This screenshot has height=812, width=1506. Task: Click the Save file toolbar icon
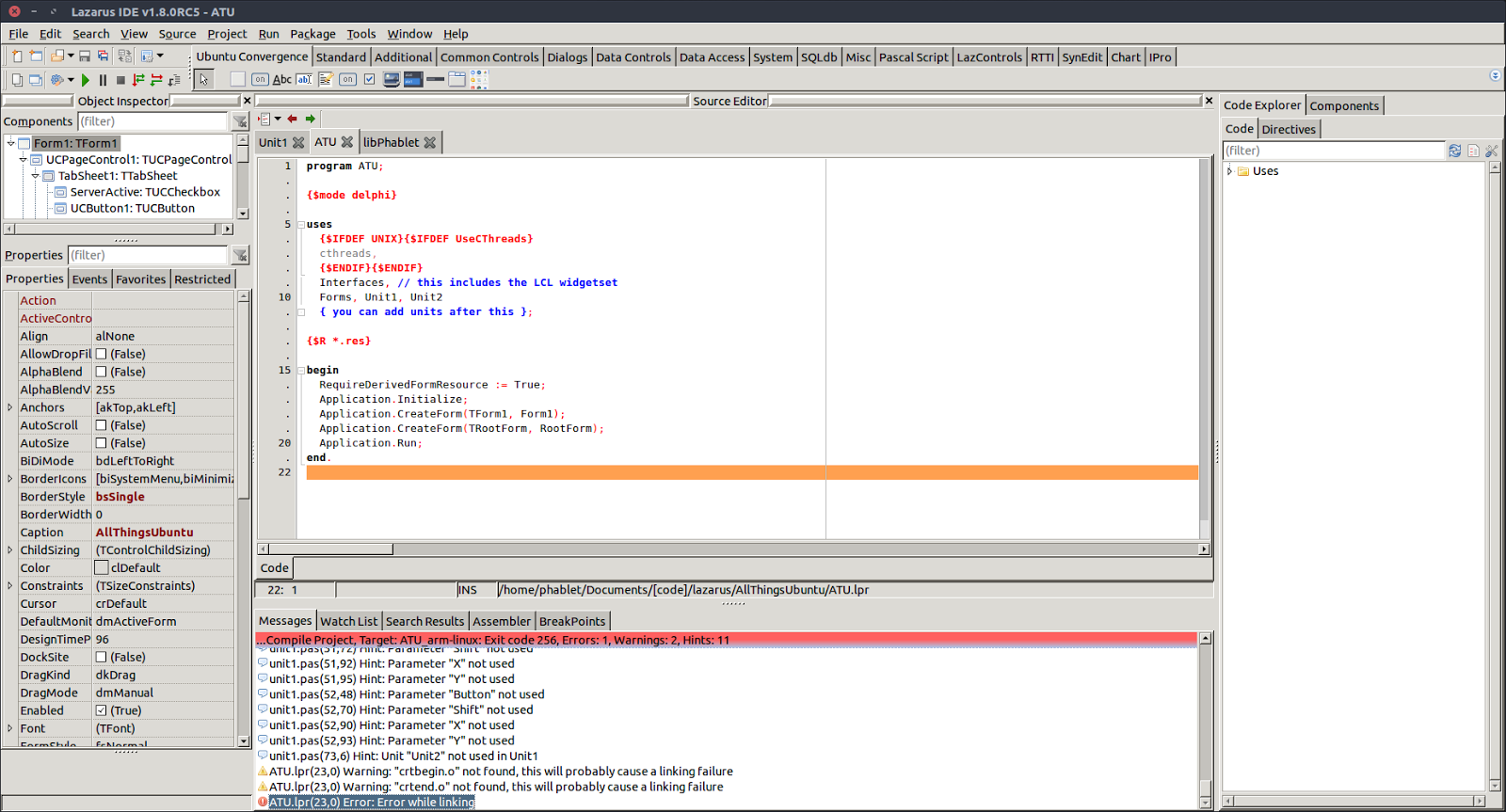tap(85, 56)
